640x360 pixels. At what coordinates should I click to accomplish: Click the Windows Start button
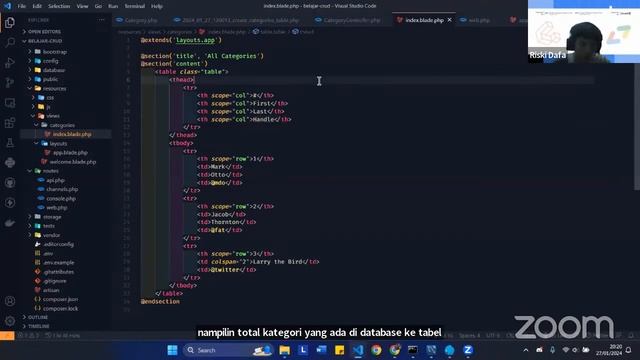pyautogui.click(x=172, y=350)
